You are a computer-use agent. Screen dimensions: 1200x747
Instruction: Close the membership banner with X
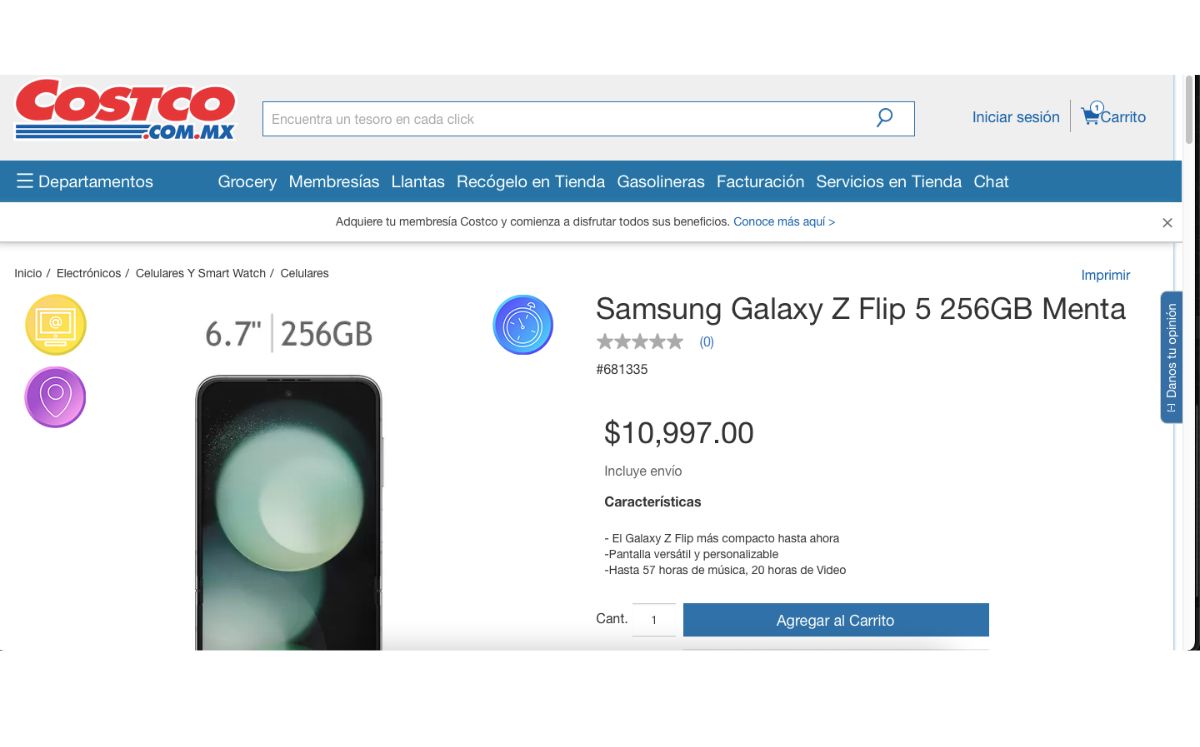point(1167,223)
